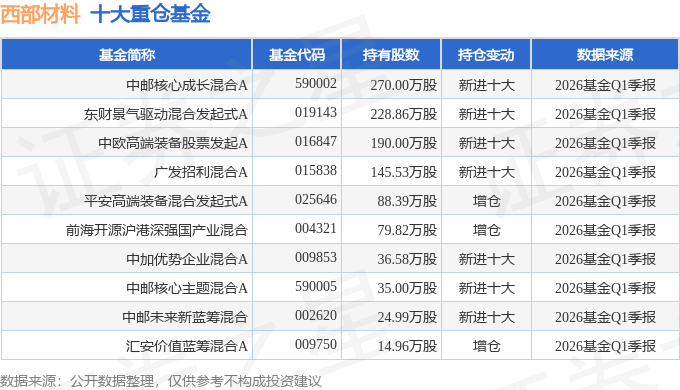The width and height of the screenshot is (680, 390).
Task: Click 2026基金Q1季报 in the 009750 row
Action: (605, 346)
